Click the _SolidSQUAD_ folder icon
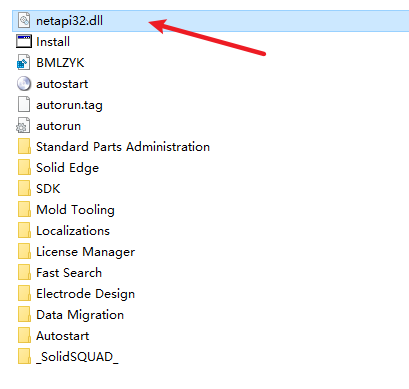Screen dimensions: 409x389 coord(24,356)
